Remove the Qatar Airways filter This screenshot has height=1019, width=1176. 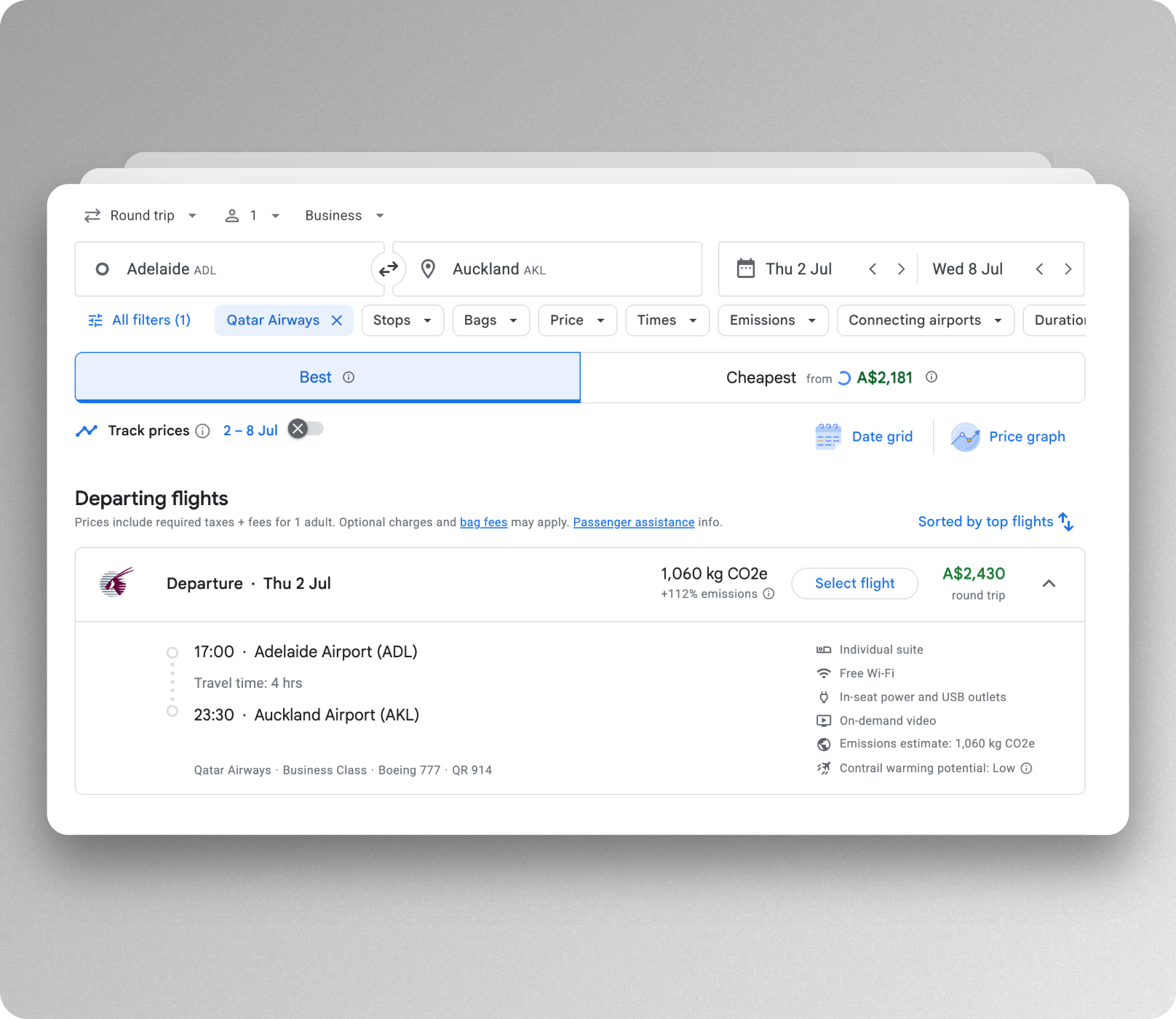coord(337,320)
